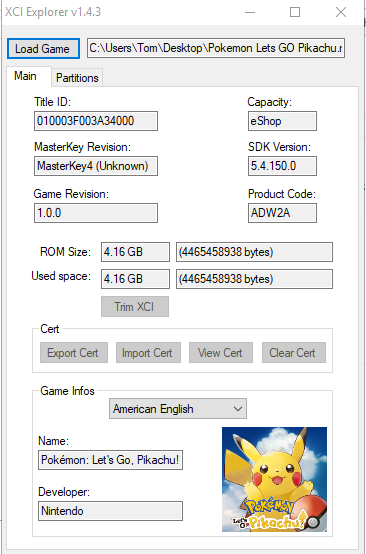Screen dimensions: 366x554
Task: Click the Capacity: label
Action: [x=270, y=102]
